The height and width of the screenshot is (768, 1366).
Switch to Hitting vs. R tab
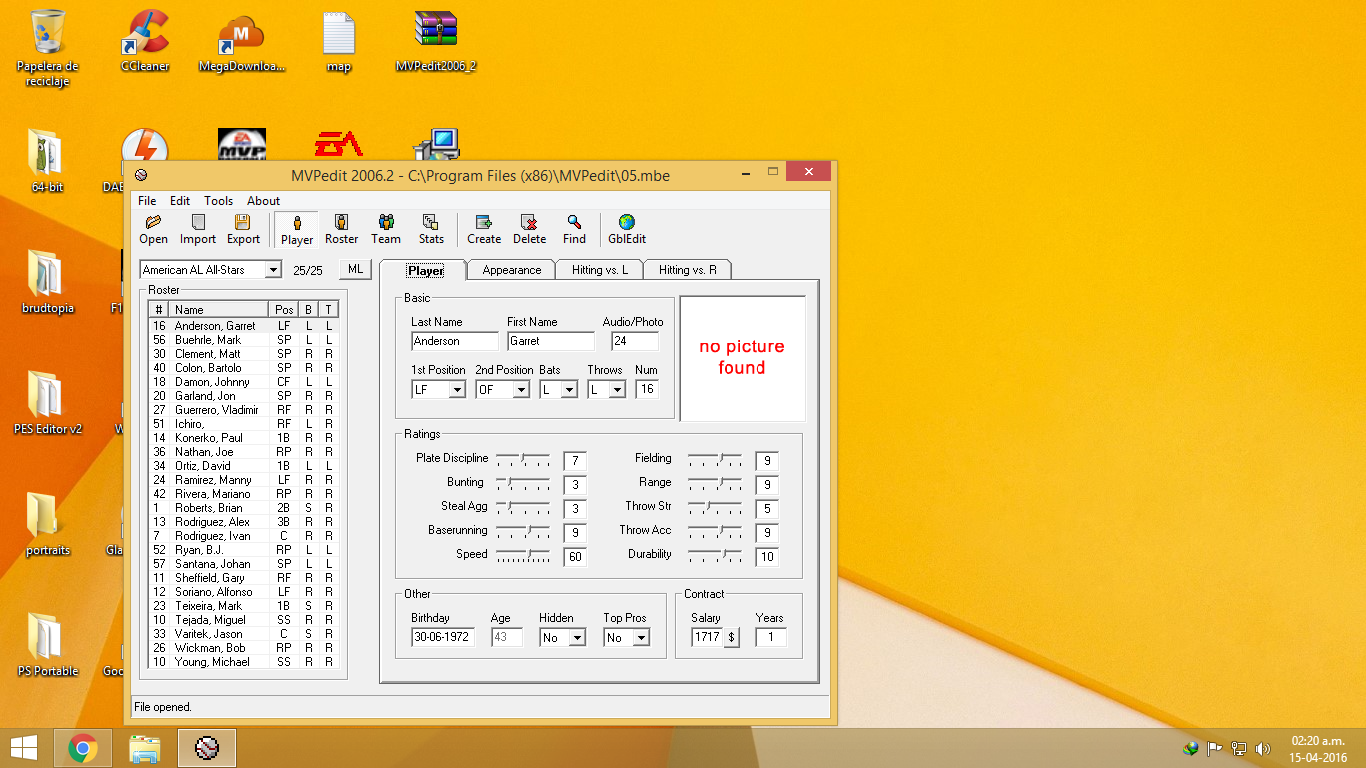pos(688,270)
